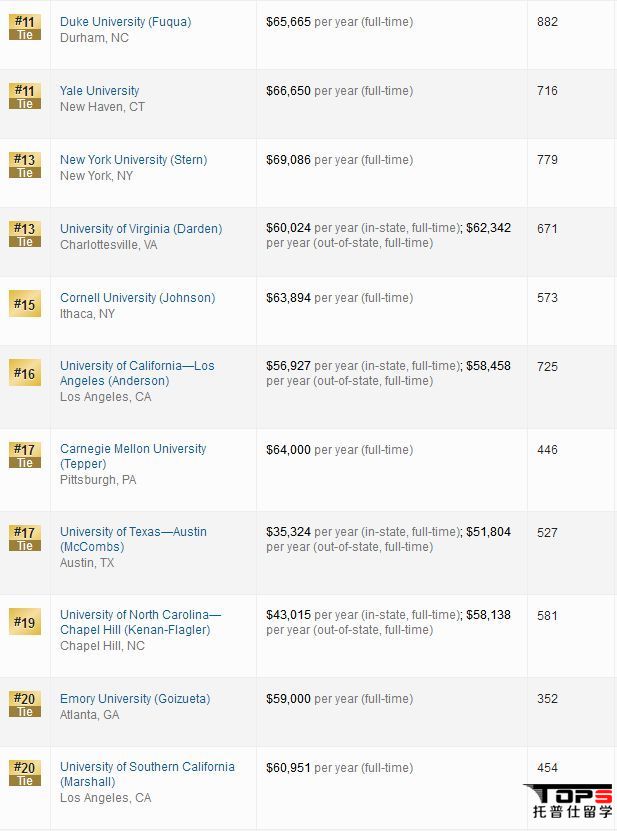Click the #20 Tie badge beside Emory

(25, 704)
